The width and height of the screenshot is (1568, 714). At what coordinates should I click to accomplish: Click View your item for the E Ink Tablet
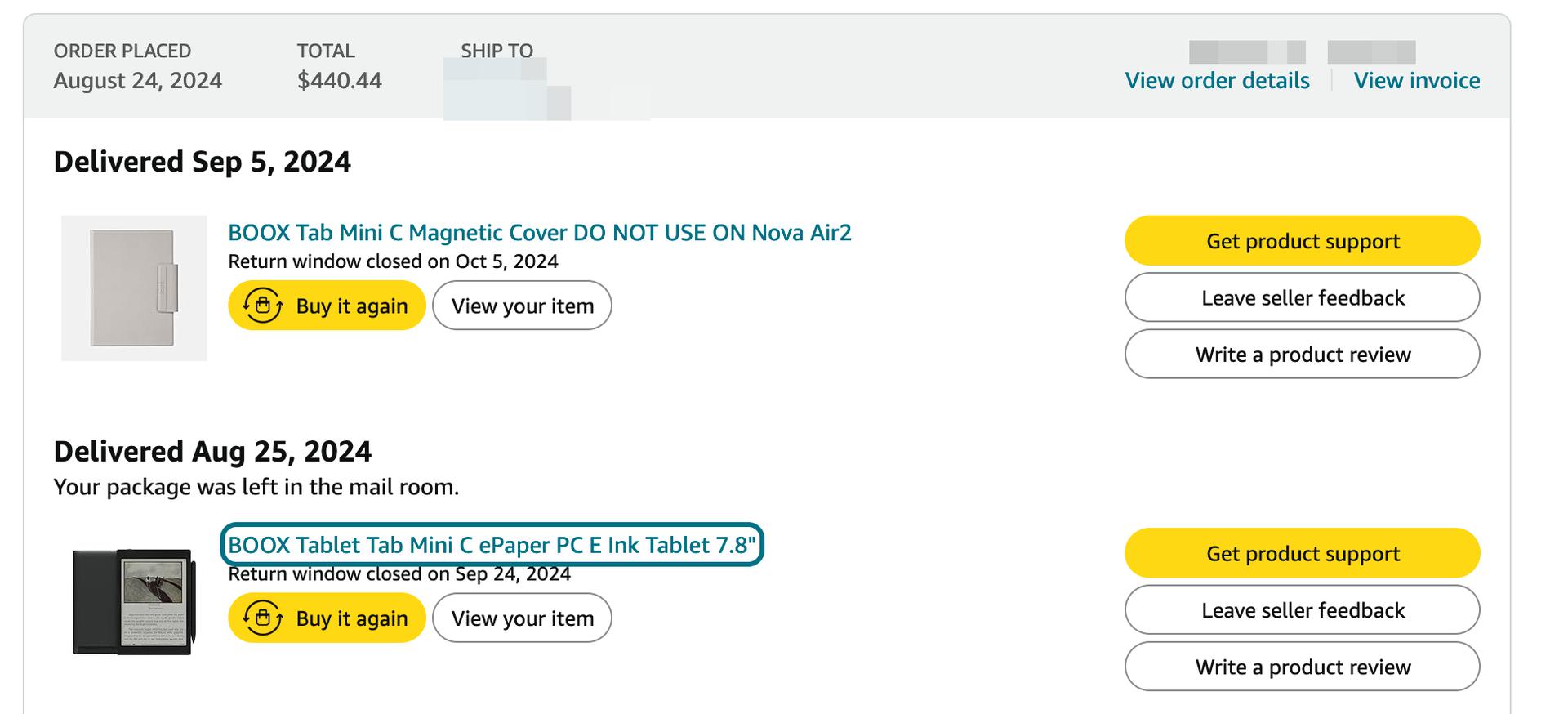(522, 618)
